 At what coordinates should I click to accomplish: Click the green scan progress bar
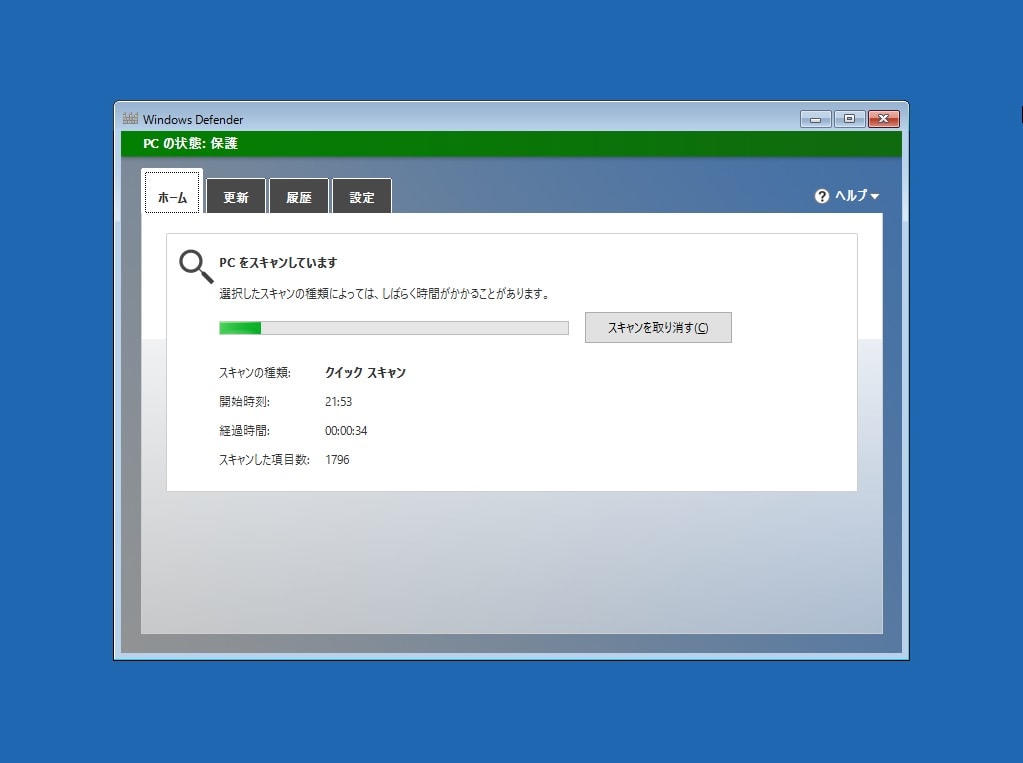coord(393,328)
